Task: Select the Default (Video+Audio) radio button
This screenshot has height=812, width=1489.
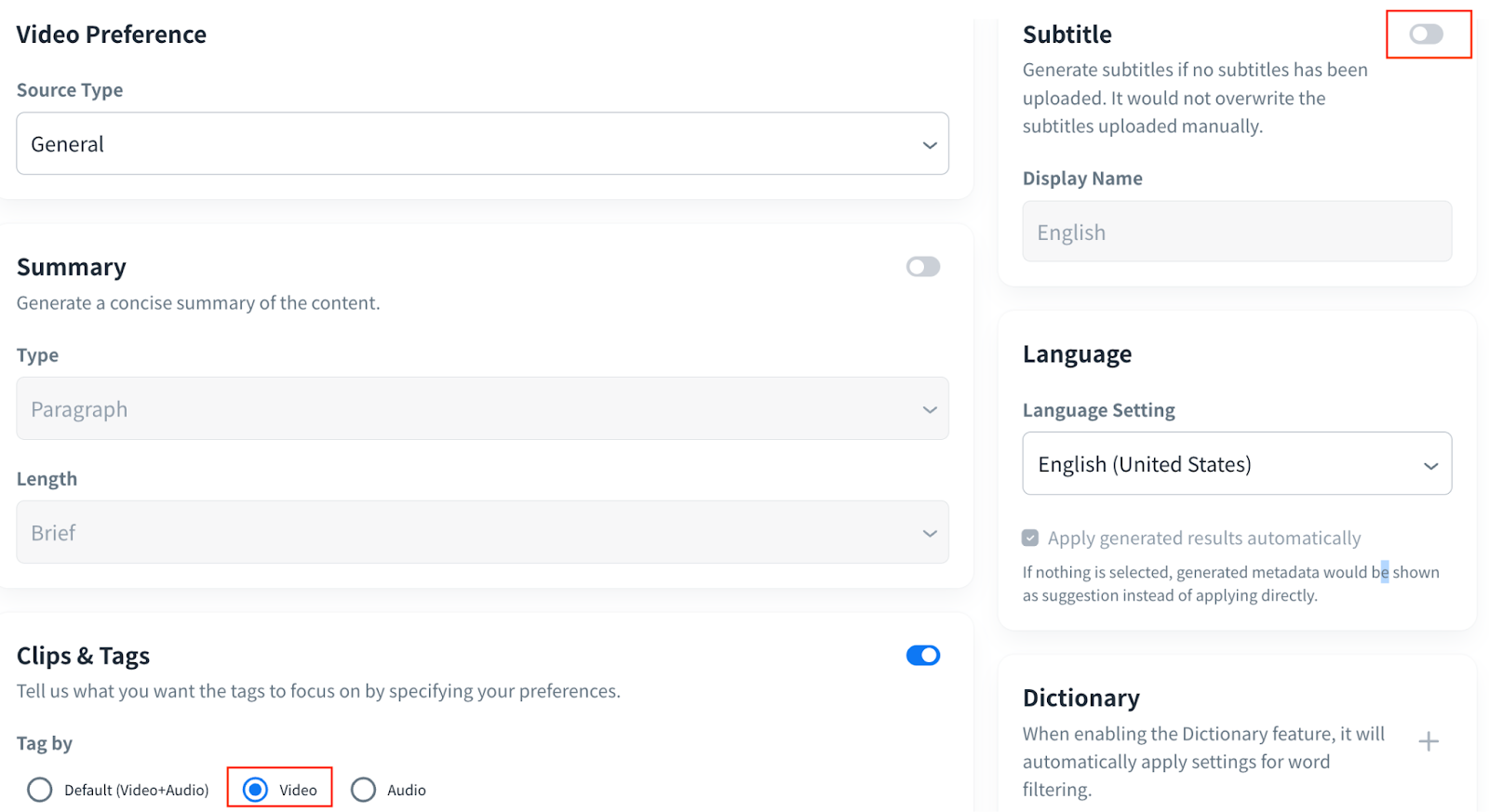Action: (40, 790)
